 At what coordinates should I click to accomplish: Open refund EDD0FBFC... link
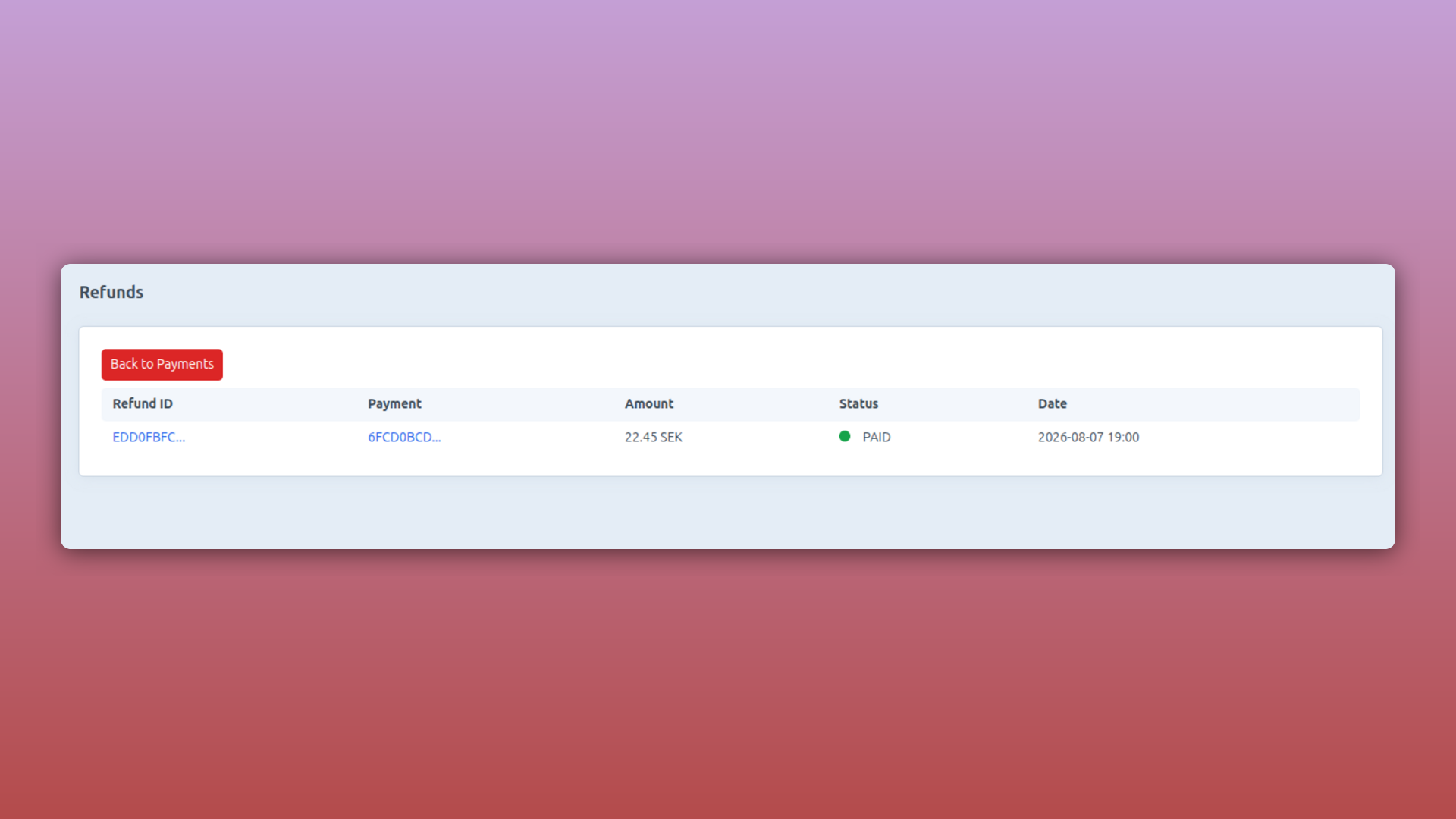(x=149, y=437)
